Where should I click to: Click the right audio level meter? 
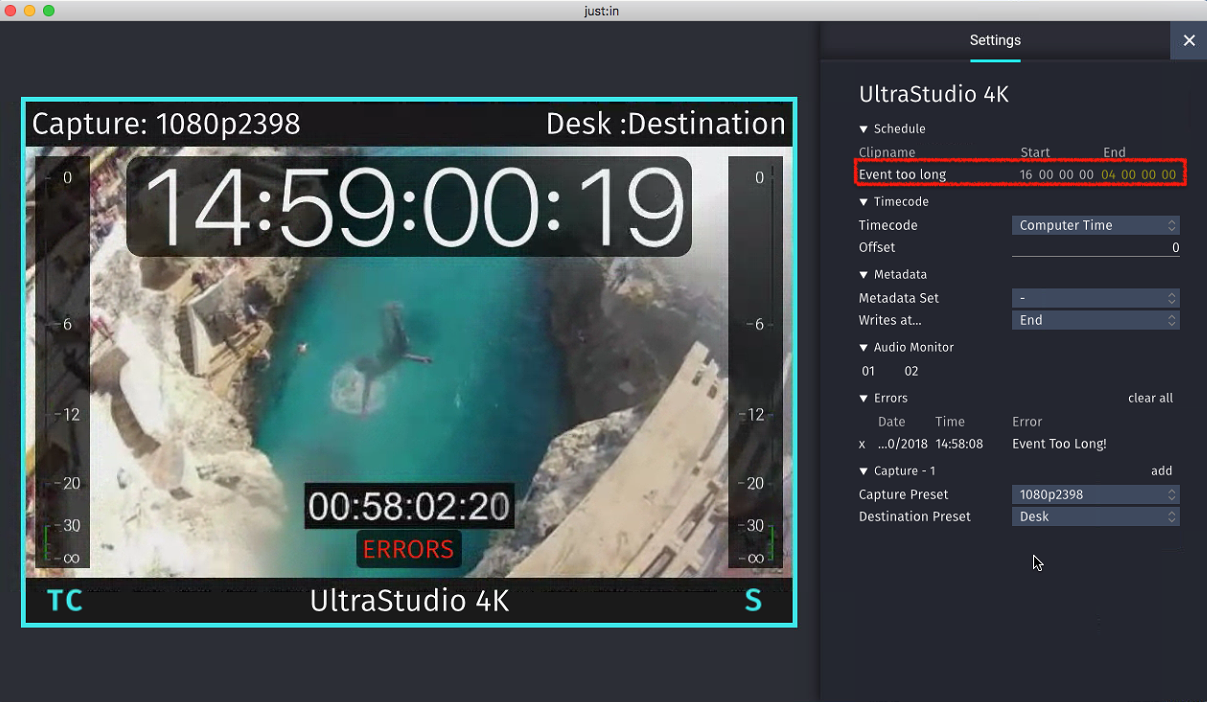[755, 362]
